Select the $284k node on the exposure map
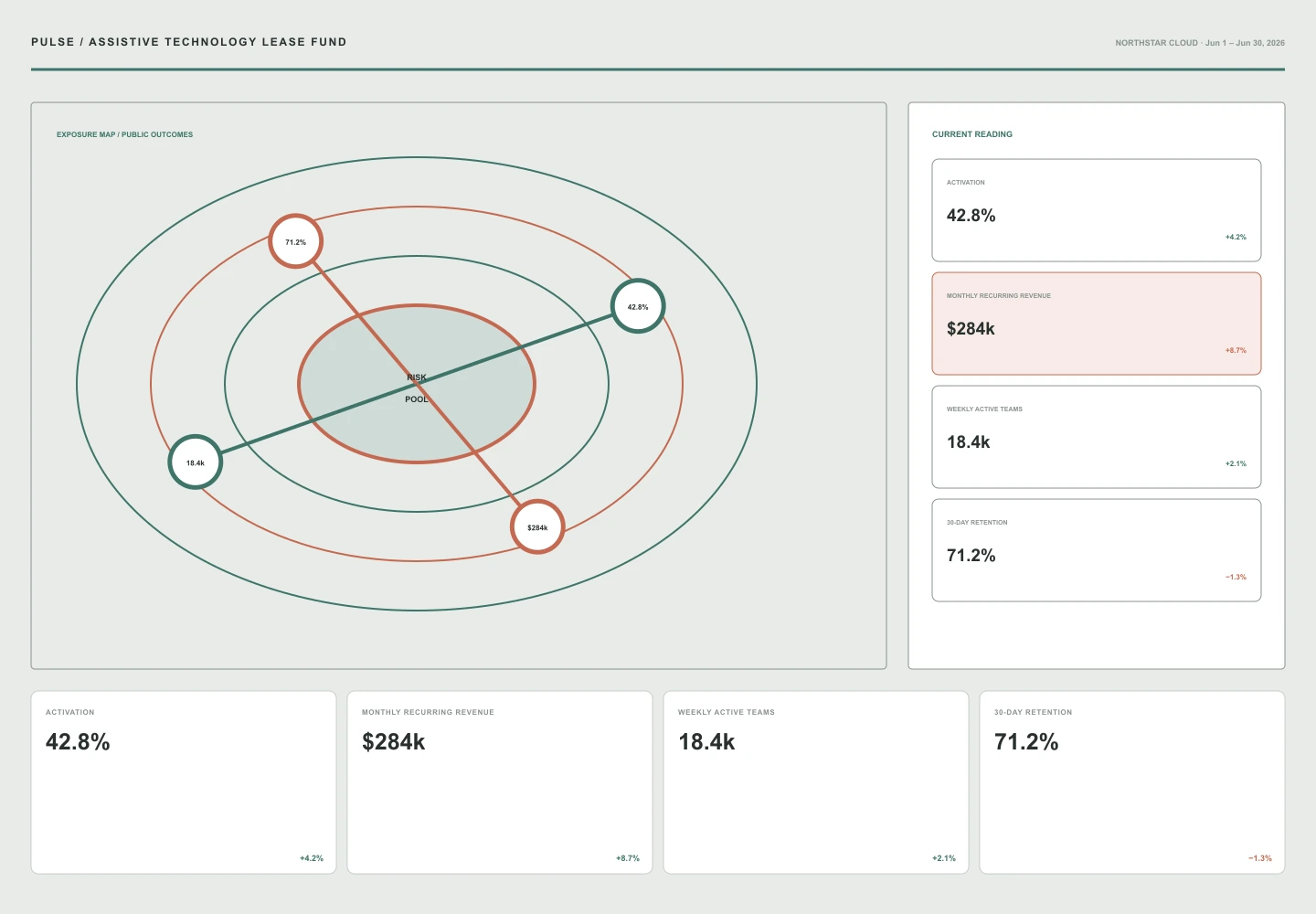The width and height of the screenshot is (1316, 914). coord(537,526)
